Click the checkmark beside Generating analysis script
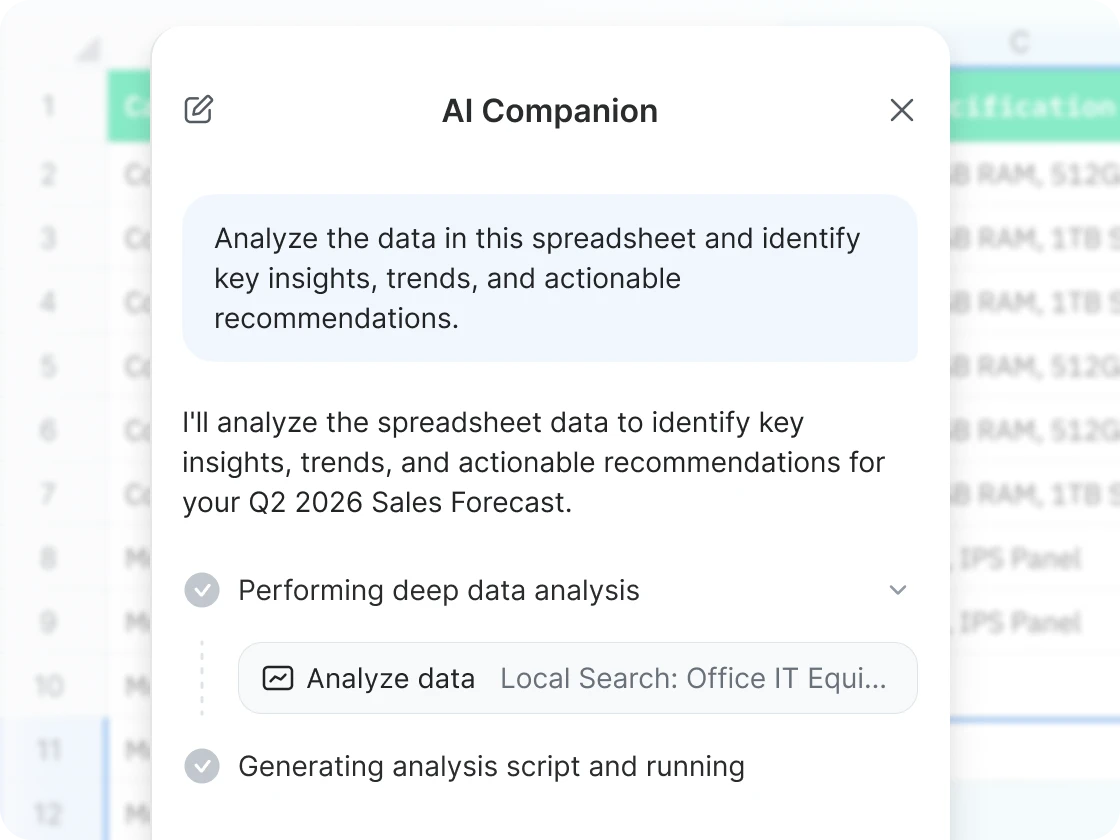The image size is (1120, 840). coord(202,766)
